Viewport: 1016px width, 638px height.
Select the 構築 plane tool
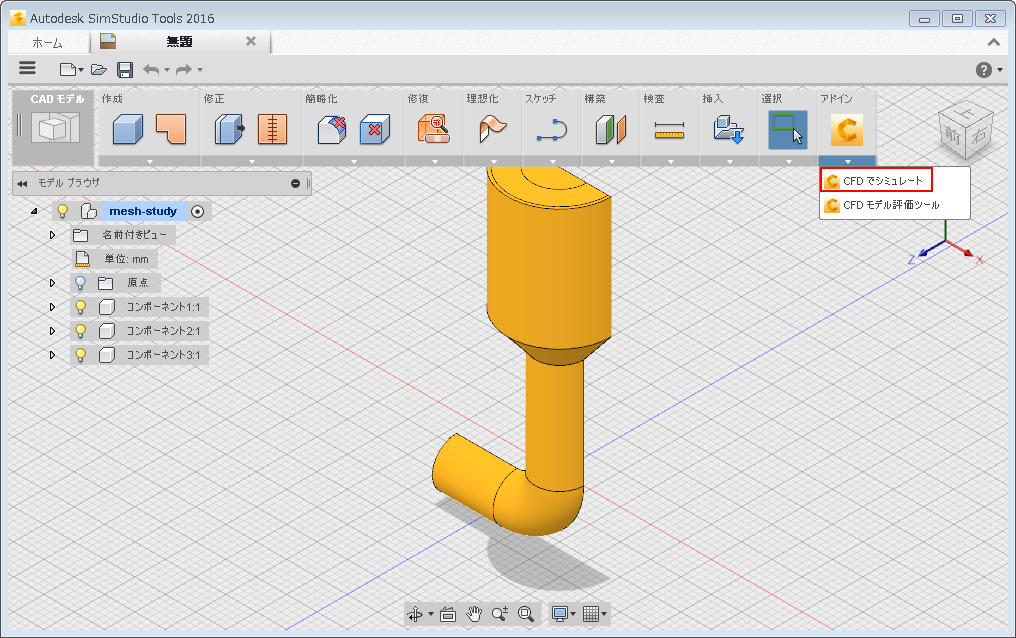click(x=610, y=129)
